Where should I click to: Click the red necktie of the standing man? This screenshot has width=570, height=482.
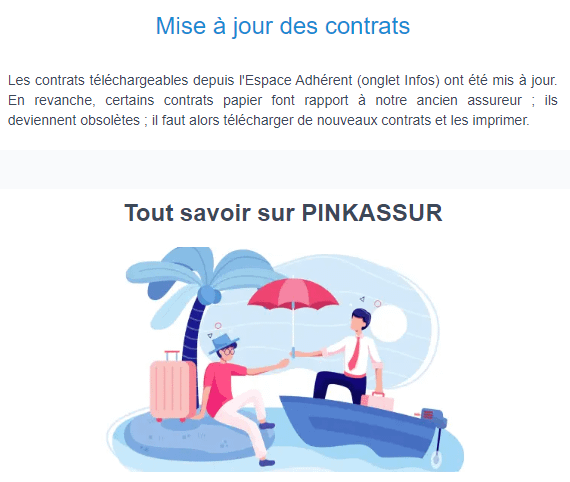(x=355, y=353)
